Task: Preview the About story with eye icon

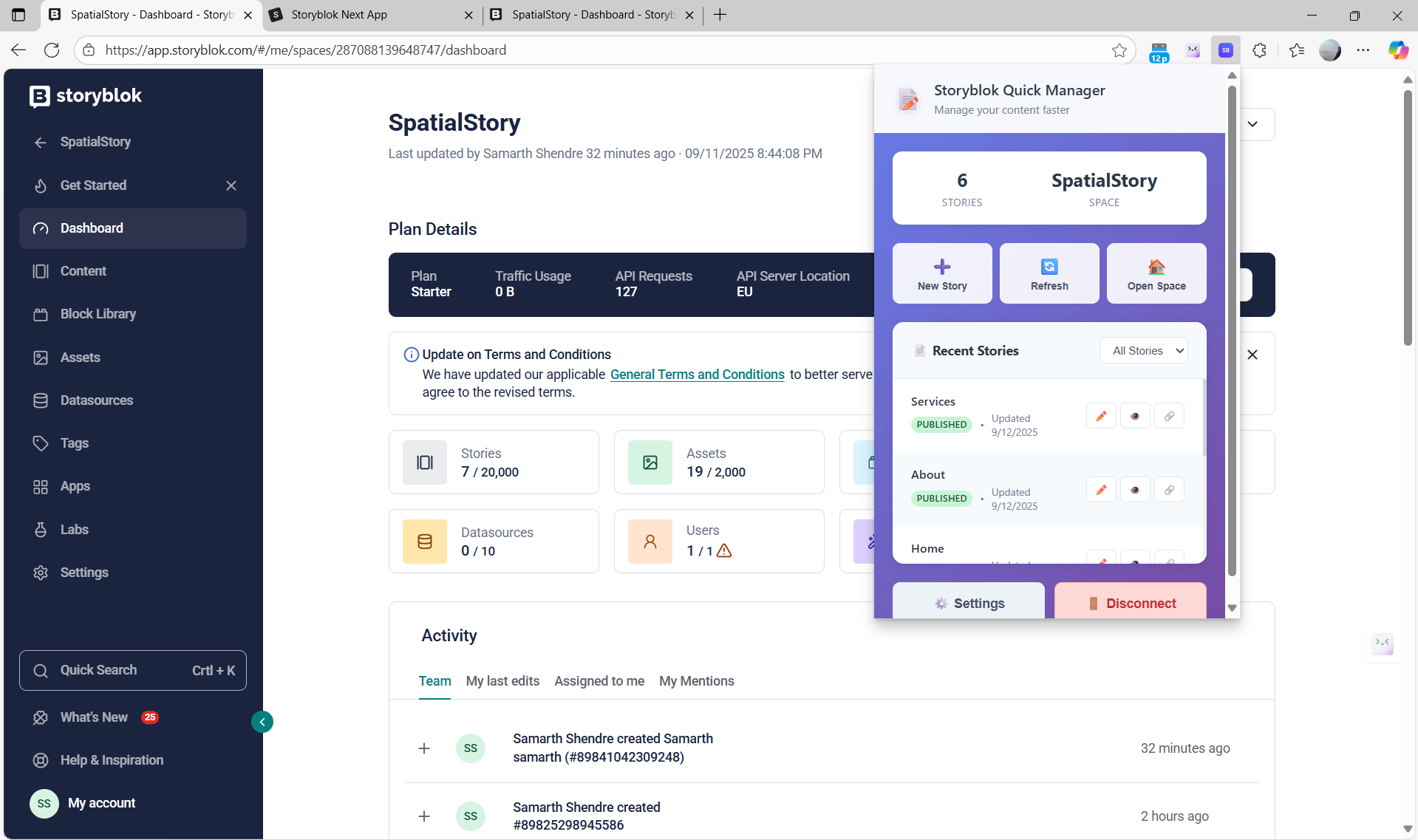Action: point(1135,490)
